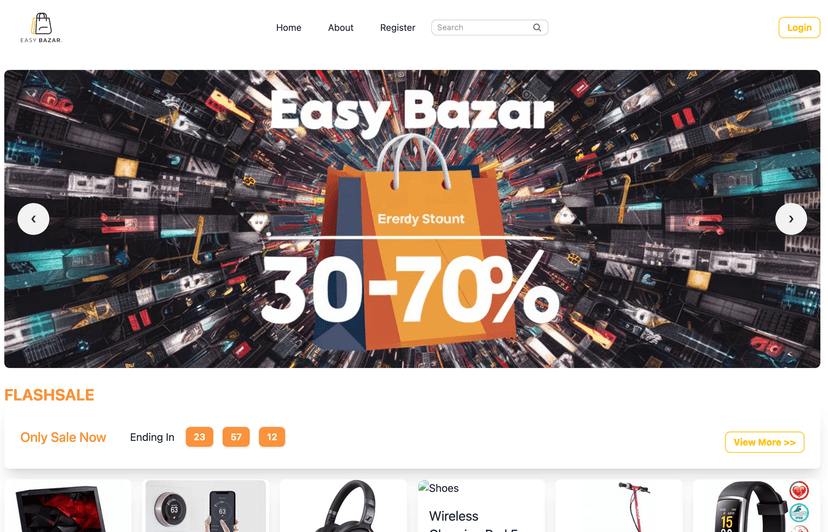This screenshot has height=532, width=828.
Task: Click the Wireless product title text
Action: pyautogui.click(x=454, y=516)
